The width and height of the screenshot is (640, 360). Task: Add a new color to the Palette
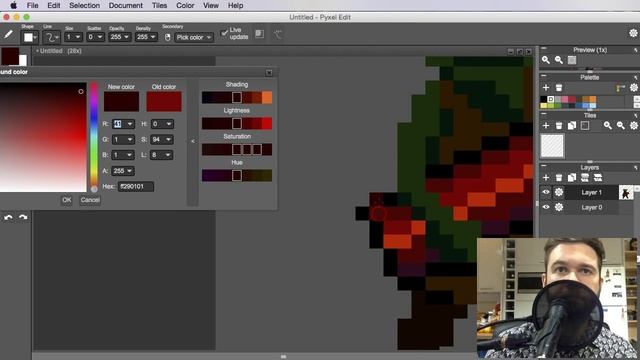coord(546,88)
